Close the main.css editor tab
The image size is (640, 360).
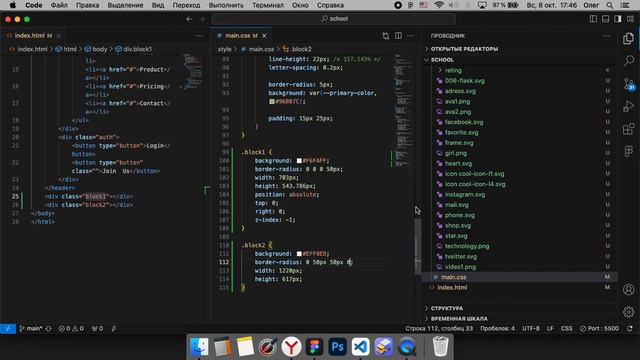point(264,36)
